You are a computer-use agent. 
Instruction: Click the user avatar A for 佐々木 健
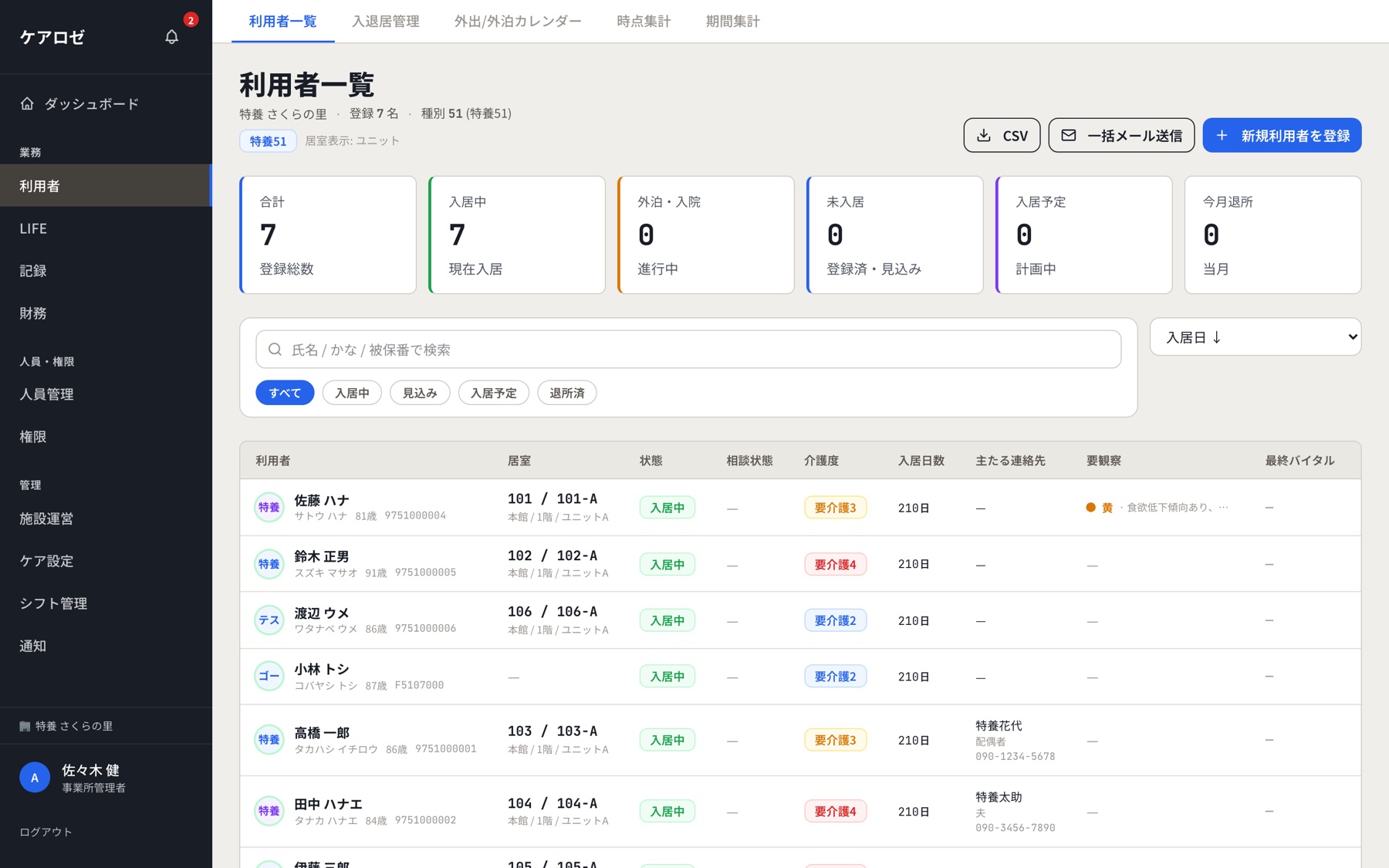35,778
